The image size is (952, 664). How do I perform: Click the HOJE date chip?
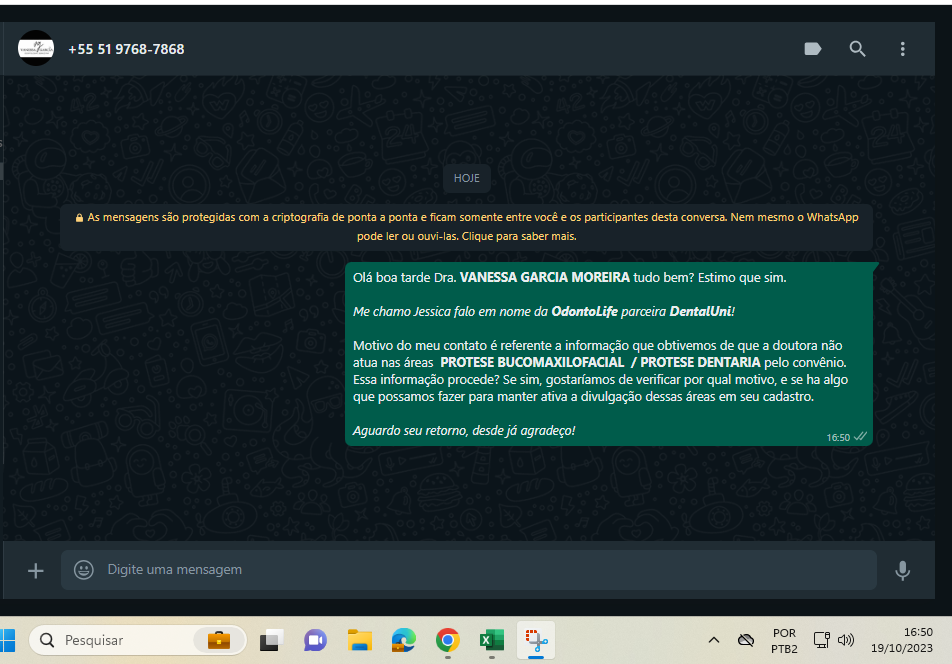466,178
